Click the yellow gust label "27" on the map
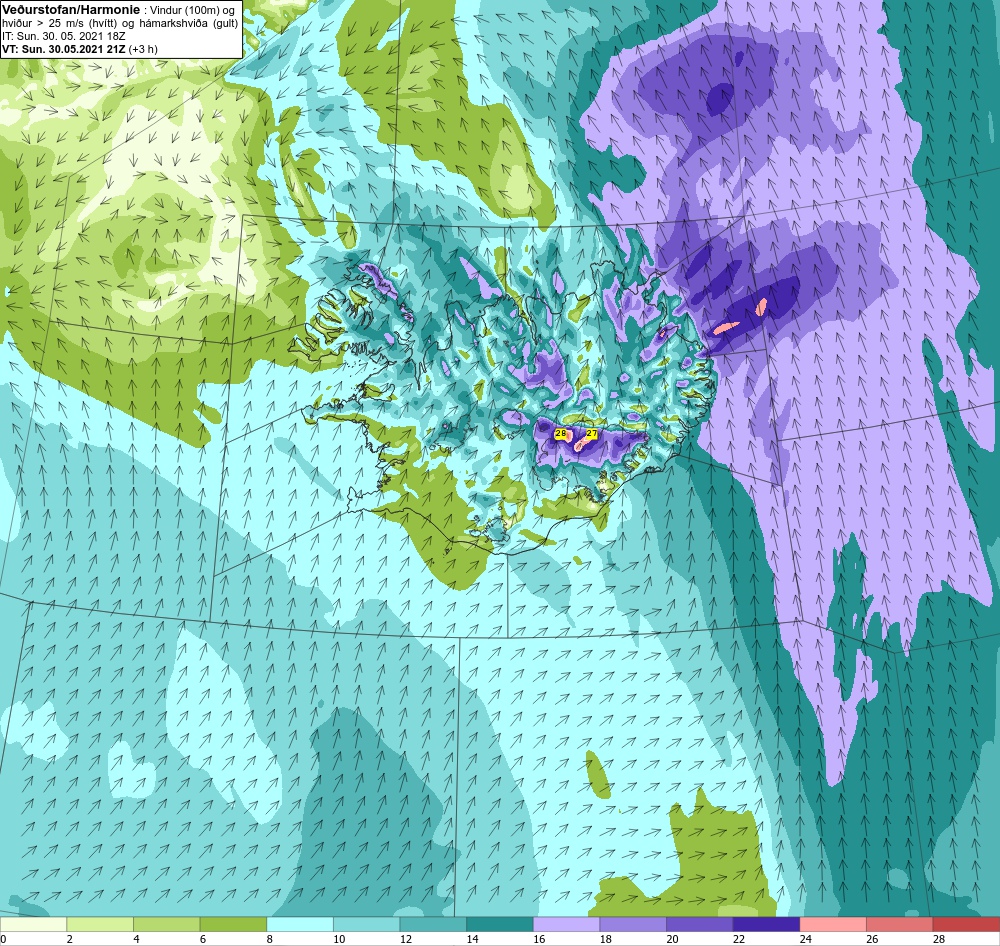The width and height of the screenshot is (1000, 946). pyautogui.click(x=591, y=434)
